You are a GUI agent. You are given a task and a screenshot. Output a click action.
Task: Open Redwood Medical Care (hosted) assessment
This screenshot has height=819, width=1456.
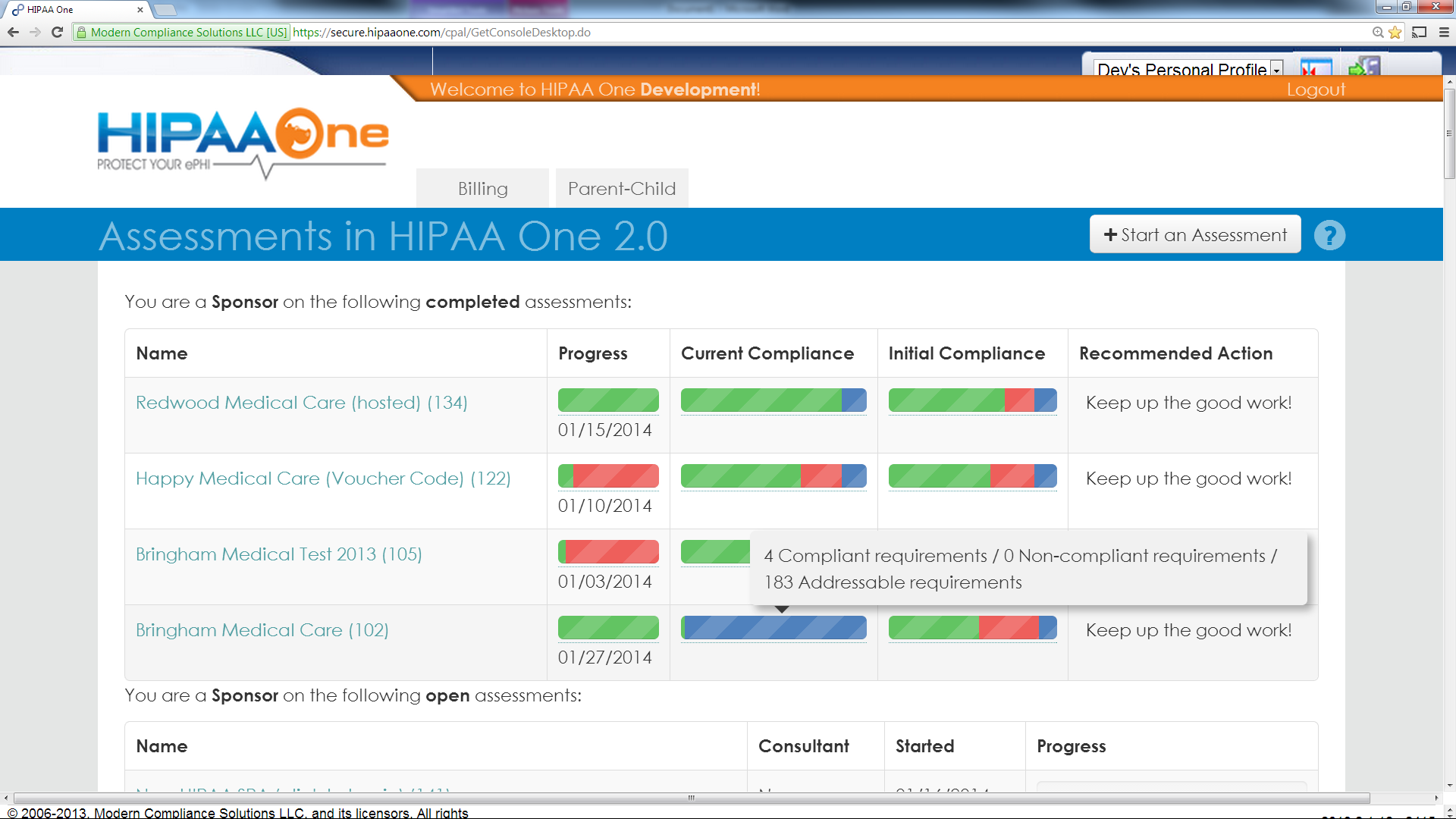[x=301, y=402]
